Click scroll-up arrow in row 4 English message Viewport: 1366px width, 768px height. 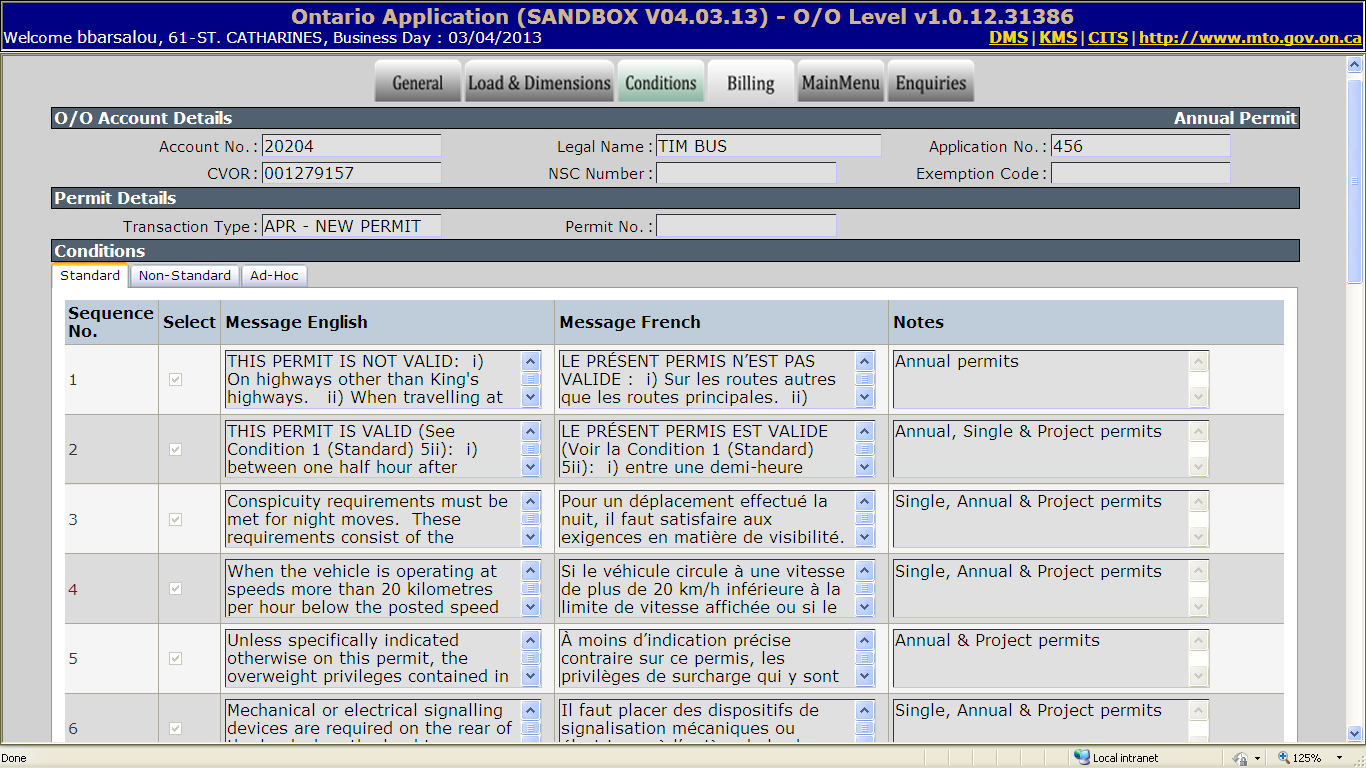click(x=530, y=571)
